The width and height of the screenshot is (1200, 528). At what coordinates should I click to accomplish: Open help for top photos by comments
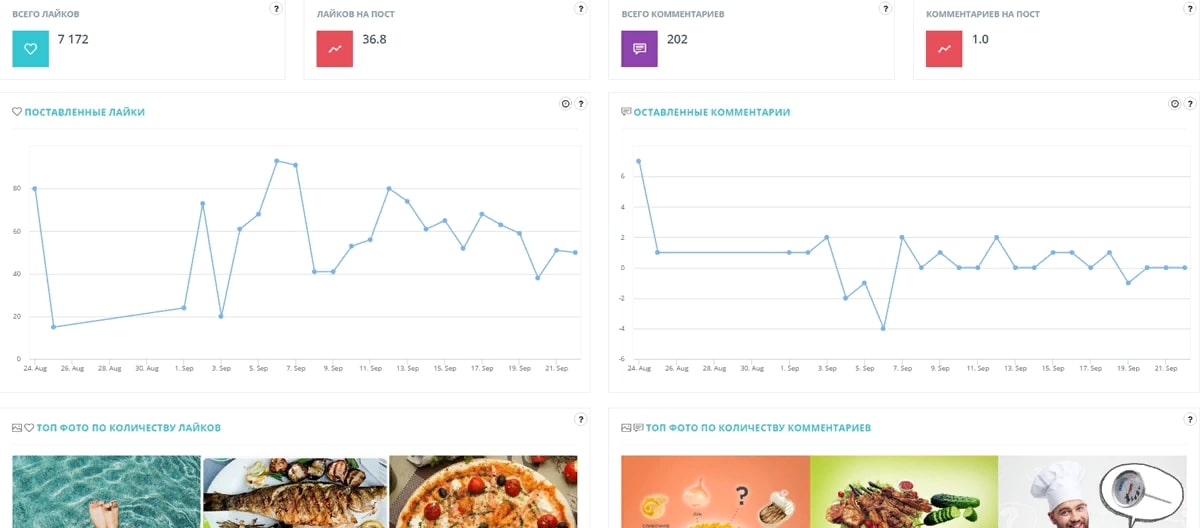[1190, 419]
